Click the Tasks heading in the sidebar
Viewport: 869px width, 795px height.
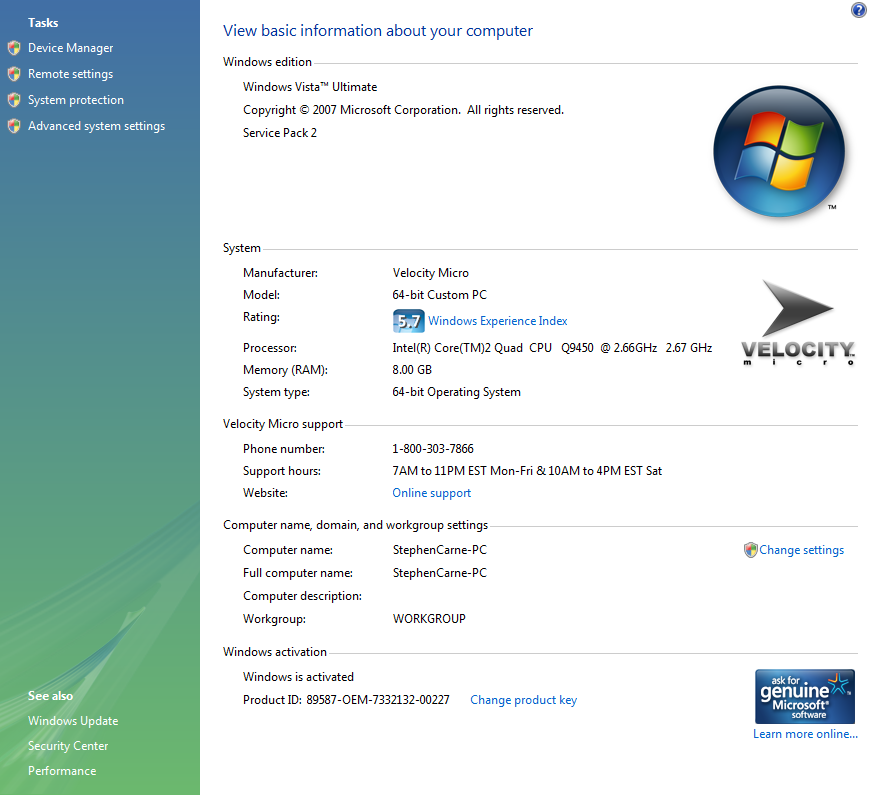click(43, 23)
